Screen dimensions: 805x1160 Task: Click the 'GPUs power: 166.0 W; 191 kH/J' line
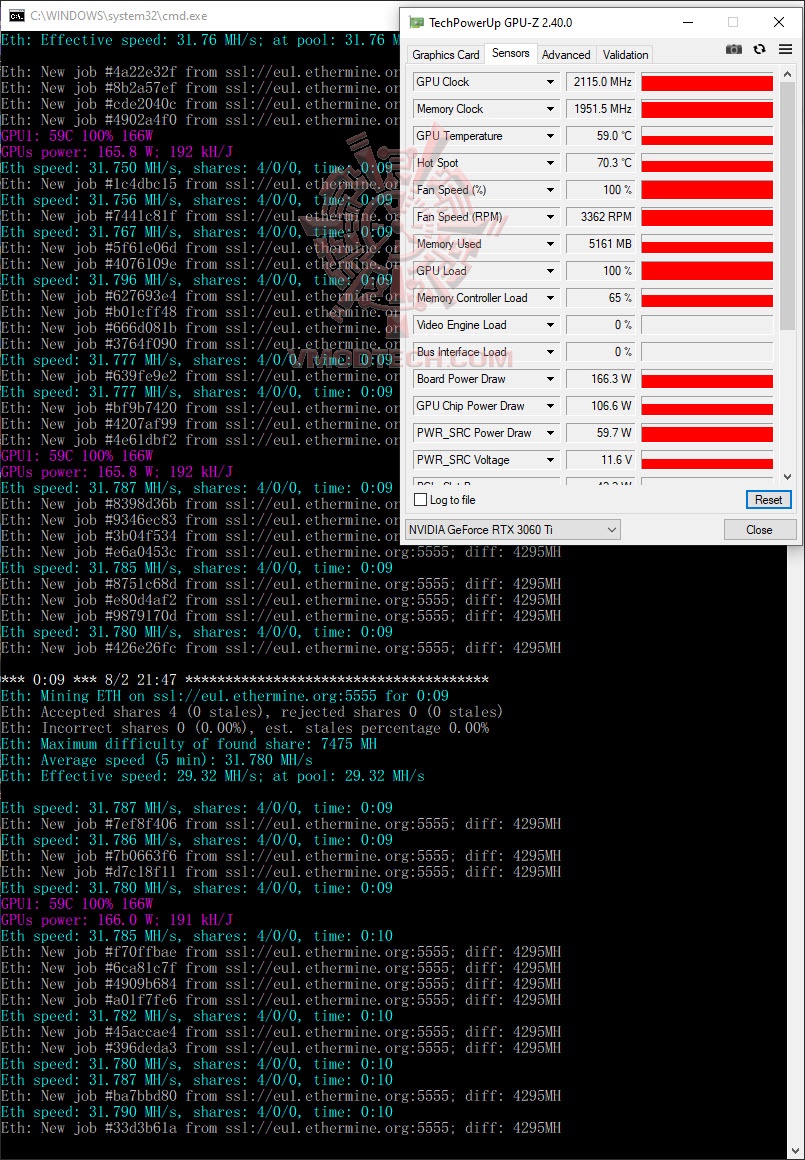pyautogui.click(x=116, y=920)
